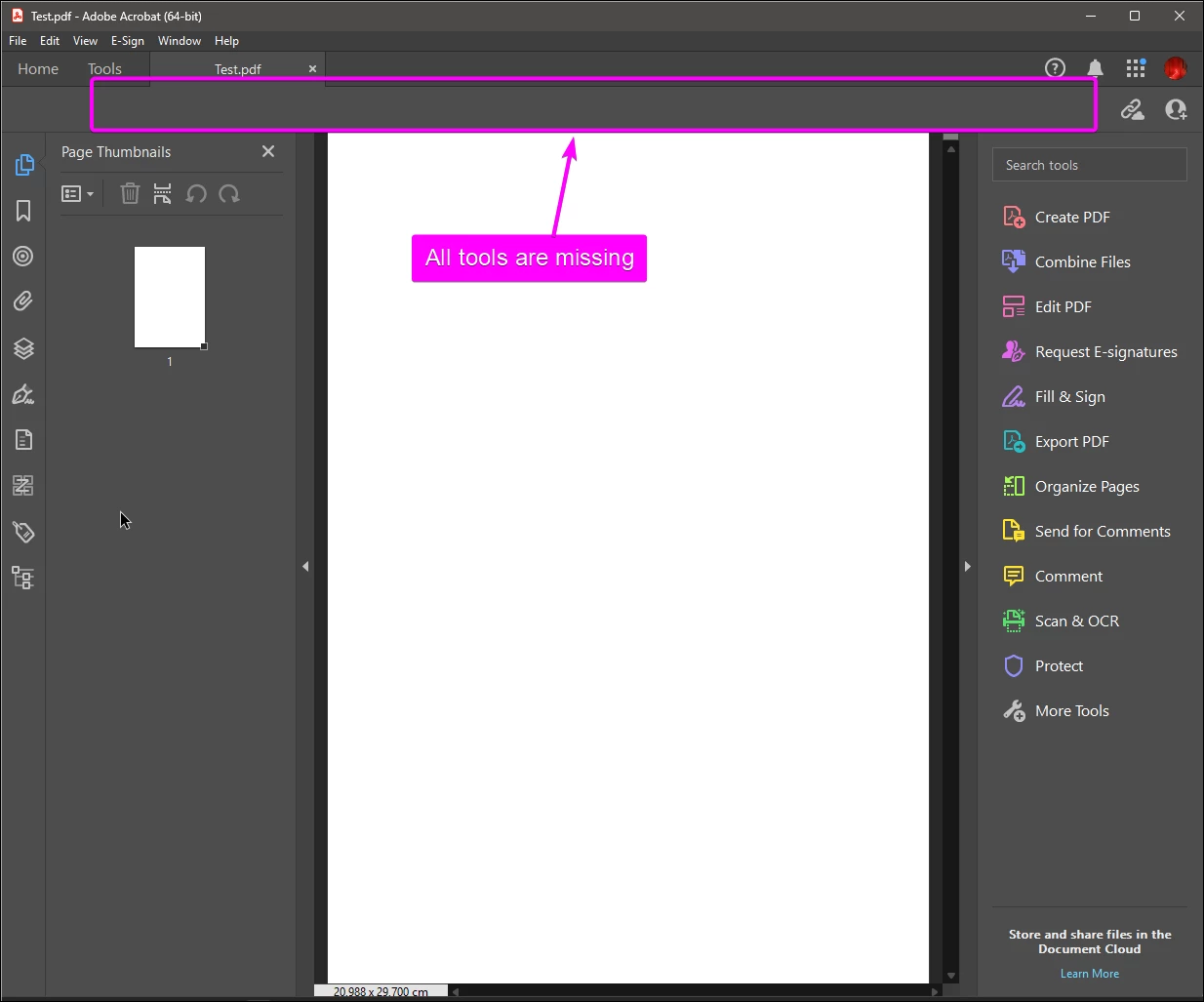Viewport: 1204px width, 1002px height.
Task: Rotate page clockwise
Action: (x=229, y=193)
